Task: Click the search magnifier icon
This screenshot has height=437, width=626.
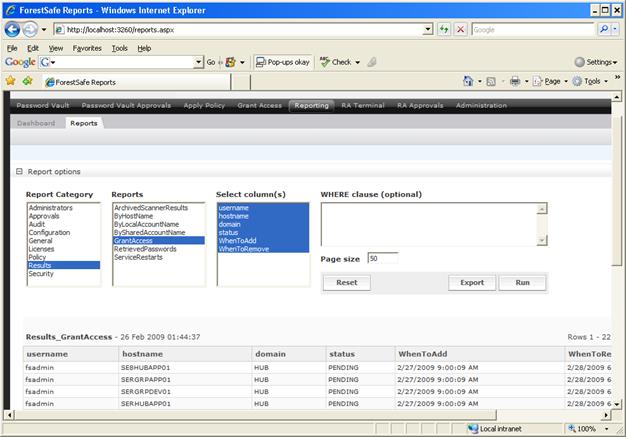Action: tap(604, 29)
